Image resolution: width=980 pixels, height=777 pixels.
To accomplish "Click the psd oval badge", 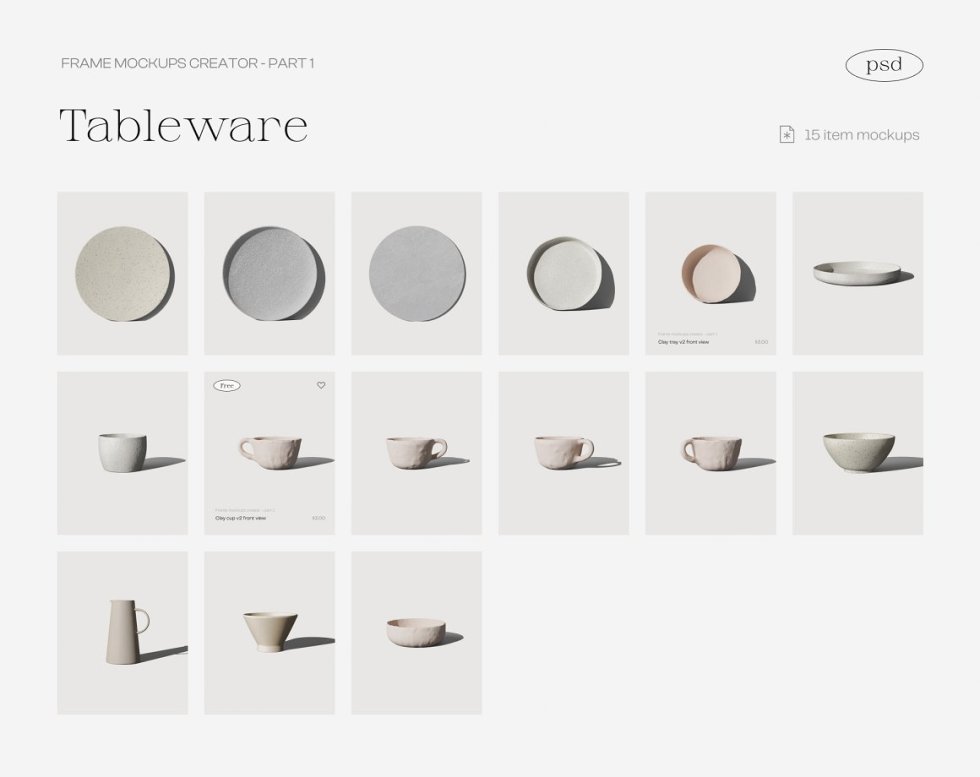I will click(x=884, y=65).
